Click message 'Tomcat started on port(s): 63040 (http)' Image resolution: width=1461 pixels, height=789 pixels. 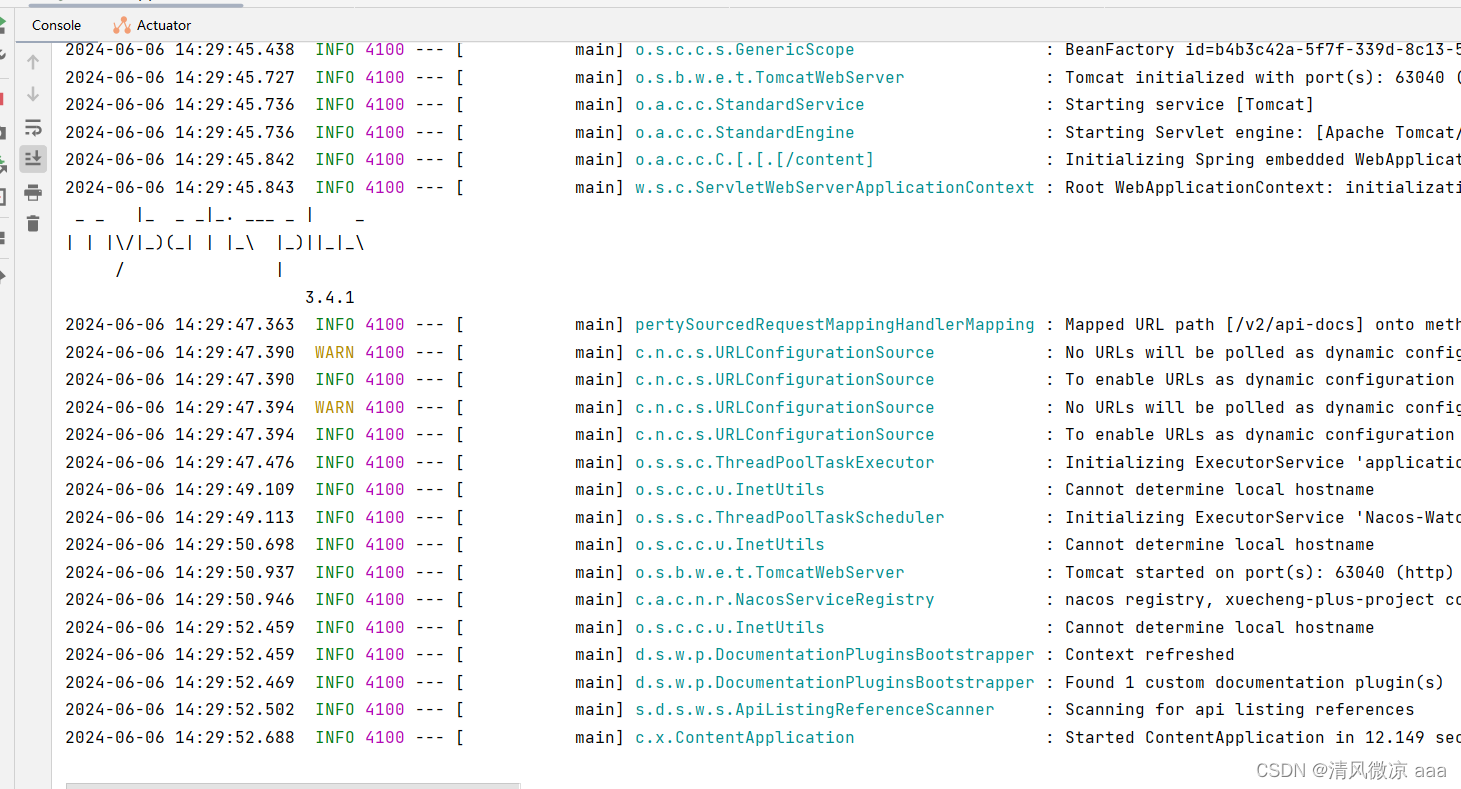[1260, 572]
